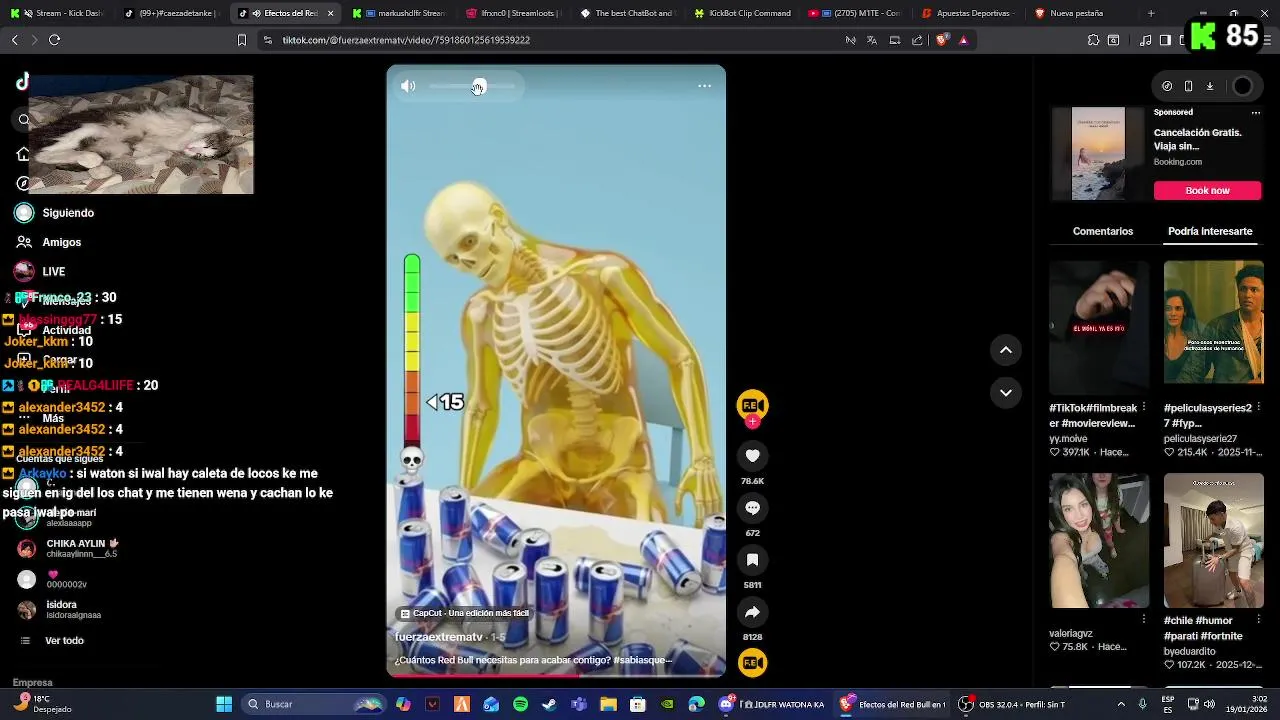
Task: Open options for #peliculasyseries27 video
Action: 1258,408
